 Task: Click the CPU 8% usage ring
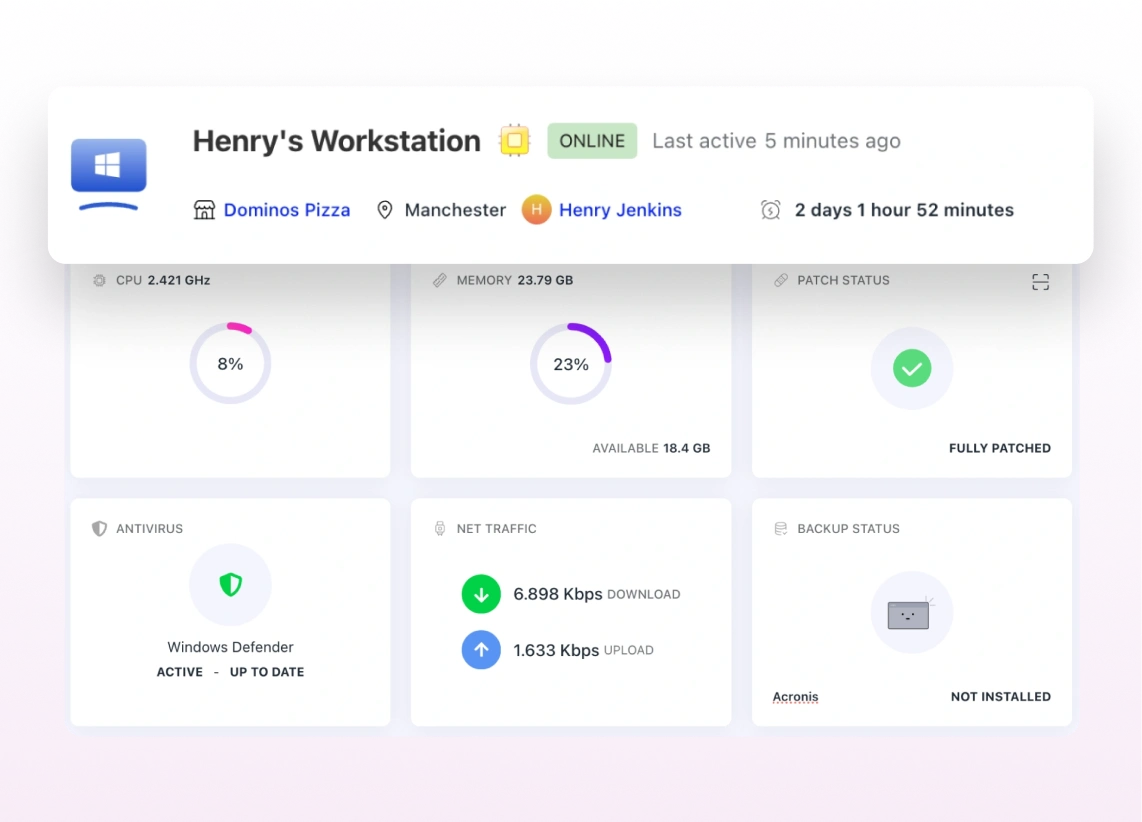pyautogui.click(x=230, y=364)
